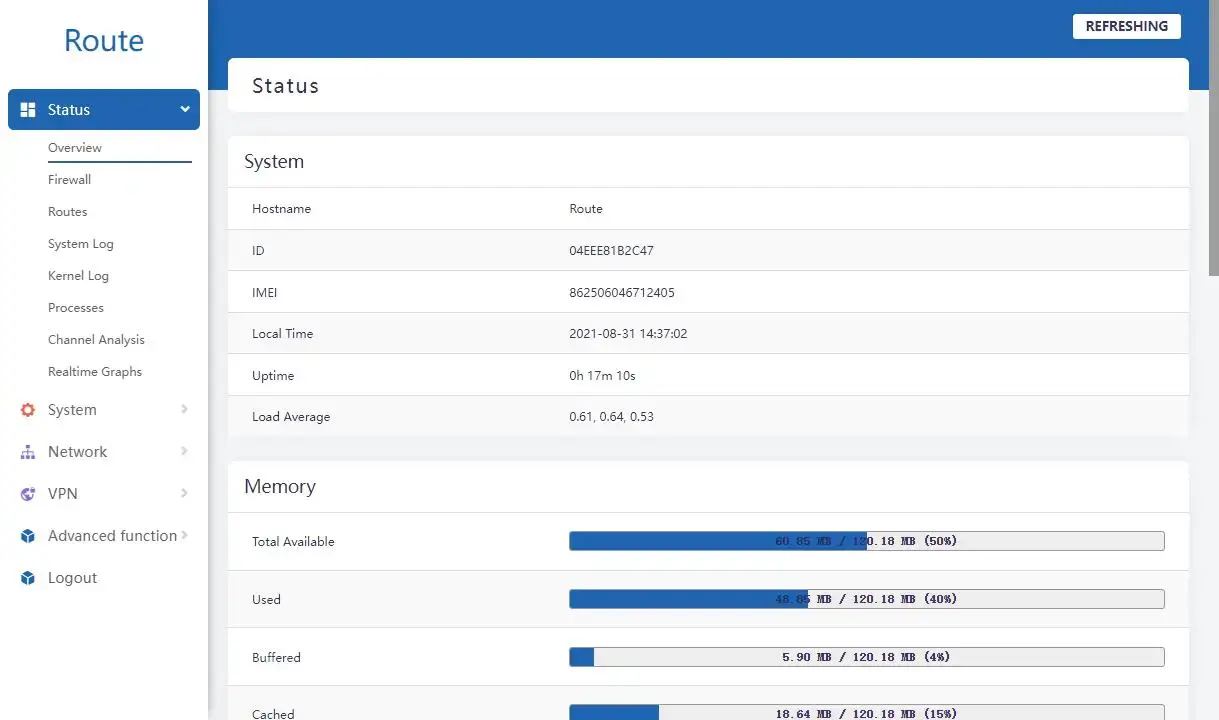Click the REFRESHING button

pyautogui.click(x=1127, y=26)
